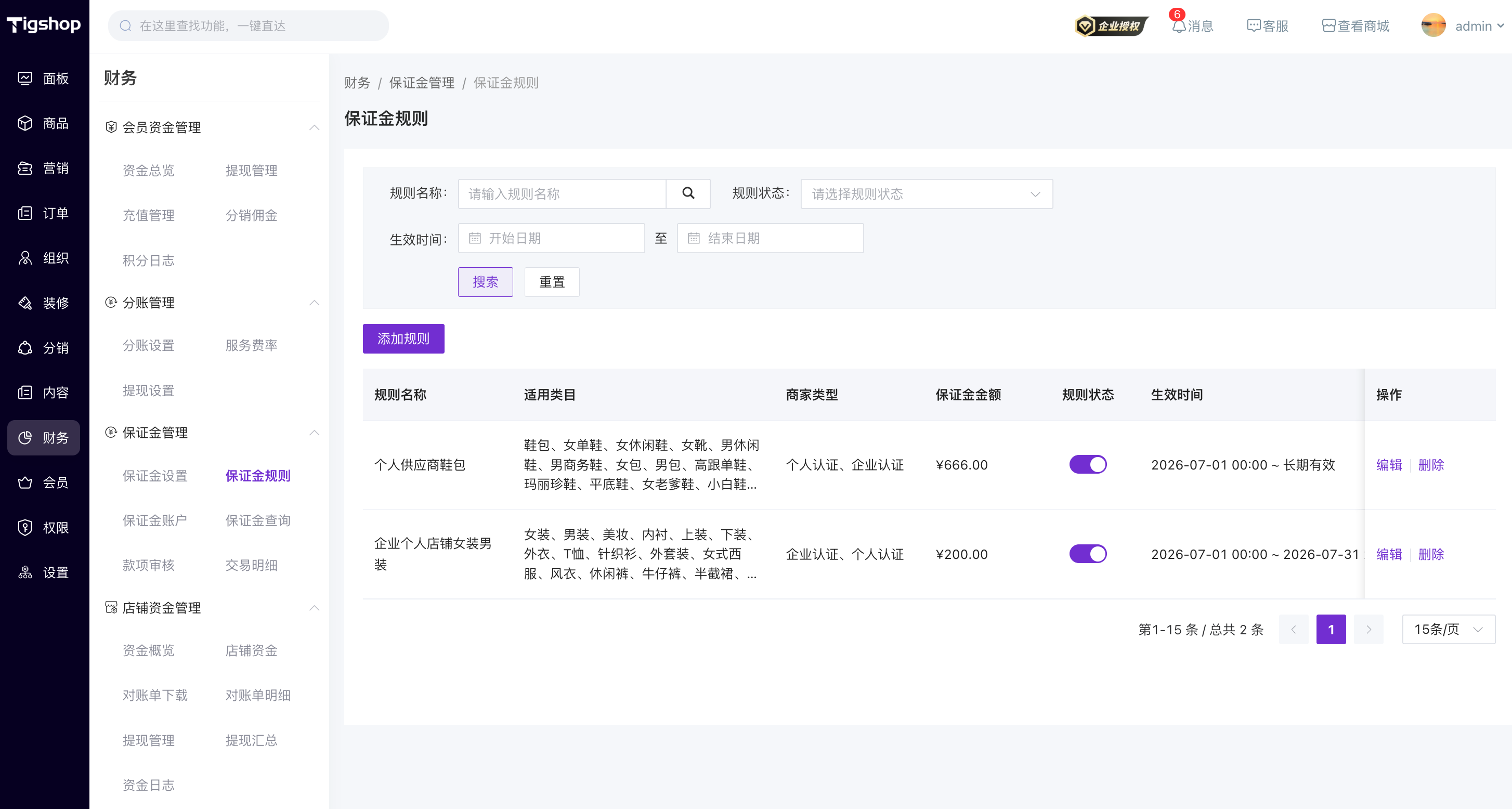Click the 开始日期 start date field
The height and width of the screenshot is (809, 1512).
pyautogui.click(x=551, y=238)
